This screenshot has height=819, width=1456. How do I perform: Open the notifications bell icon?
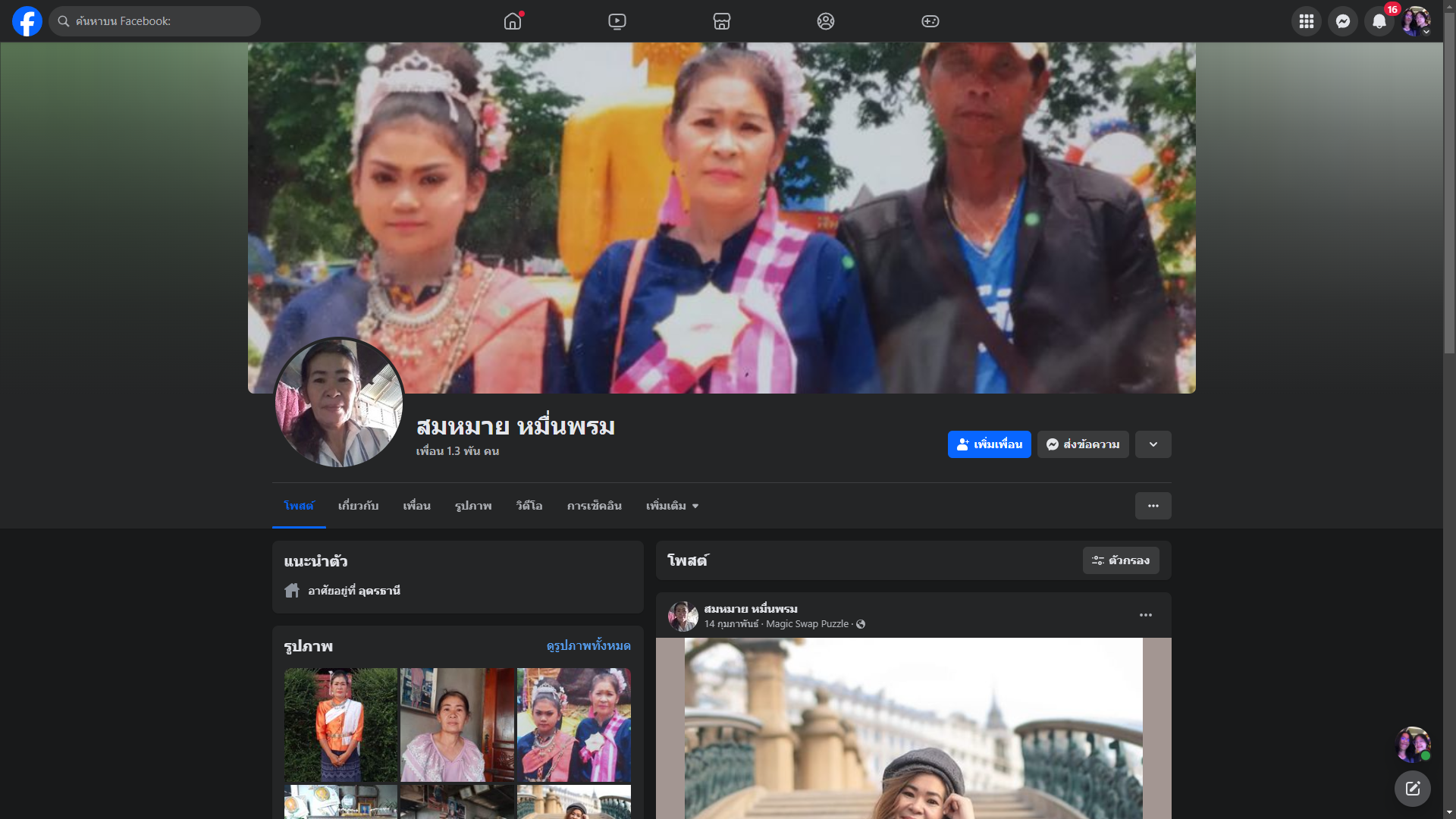click(1379, 21)
